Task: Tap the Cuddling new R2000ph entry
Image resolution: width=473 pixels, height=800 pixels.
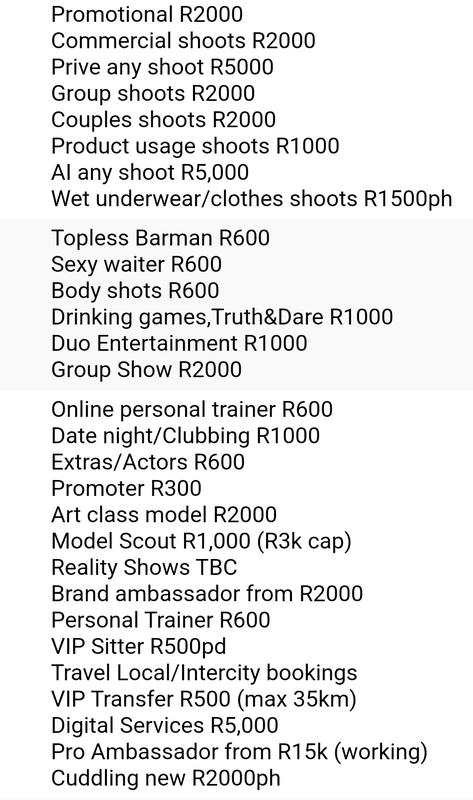Action: (x=166, y=779)
